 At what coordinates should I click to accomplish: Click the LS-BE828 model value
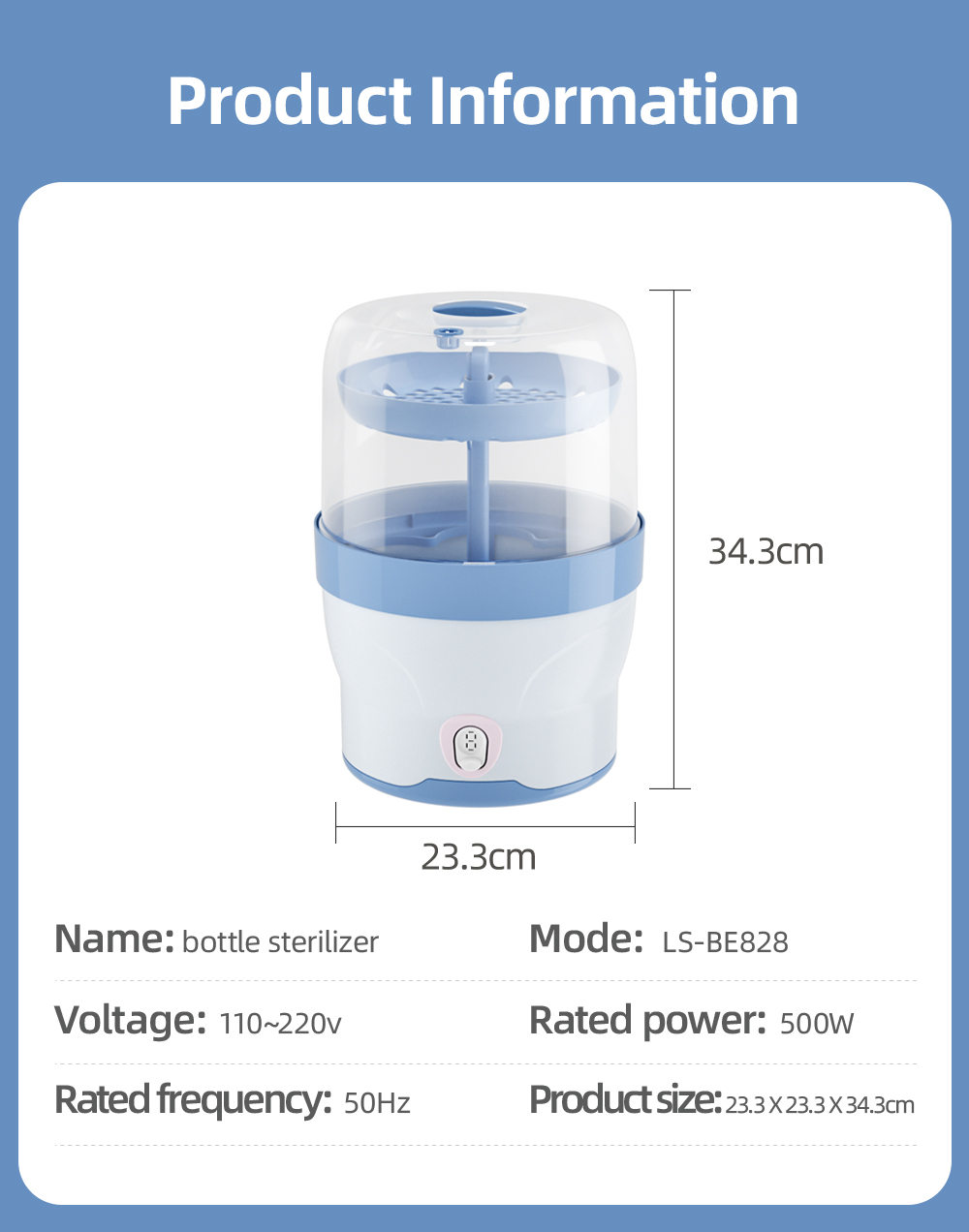725,941
